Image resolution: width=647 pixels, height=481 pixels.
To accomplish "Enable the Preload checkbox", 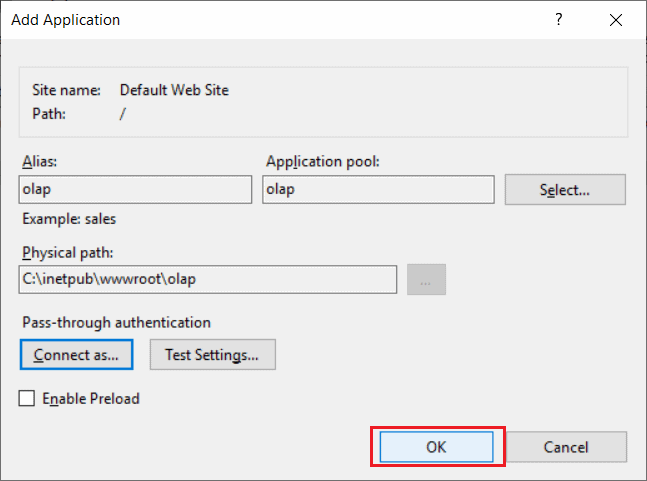I will (x=27, y=399).
